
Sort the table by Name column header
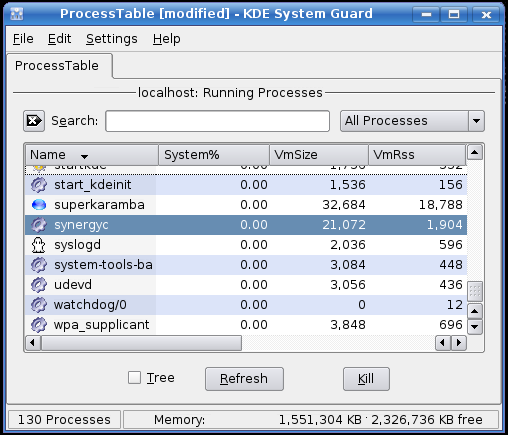(92, 155)
